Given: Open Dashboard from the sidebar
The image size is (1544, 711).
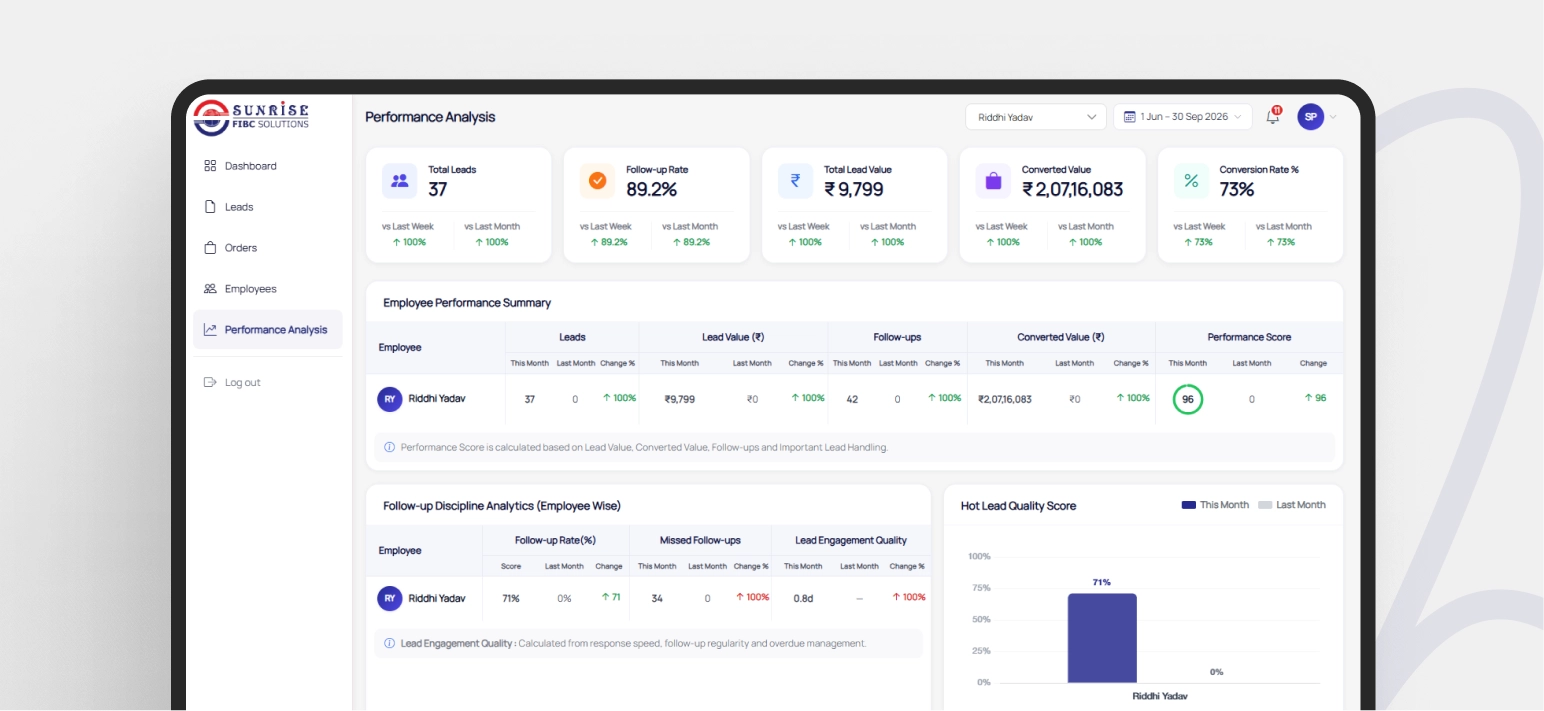Looking at the screenshot, I should [x=268, y=166].
